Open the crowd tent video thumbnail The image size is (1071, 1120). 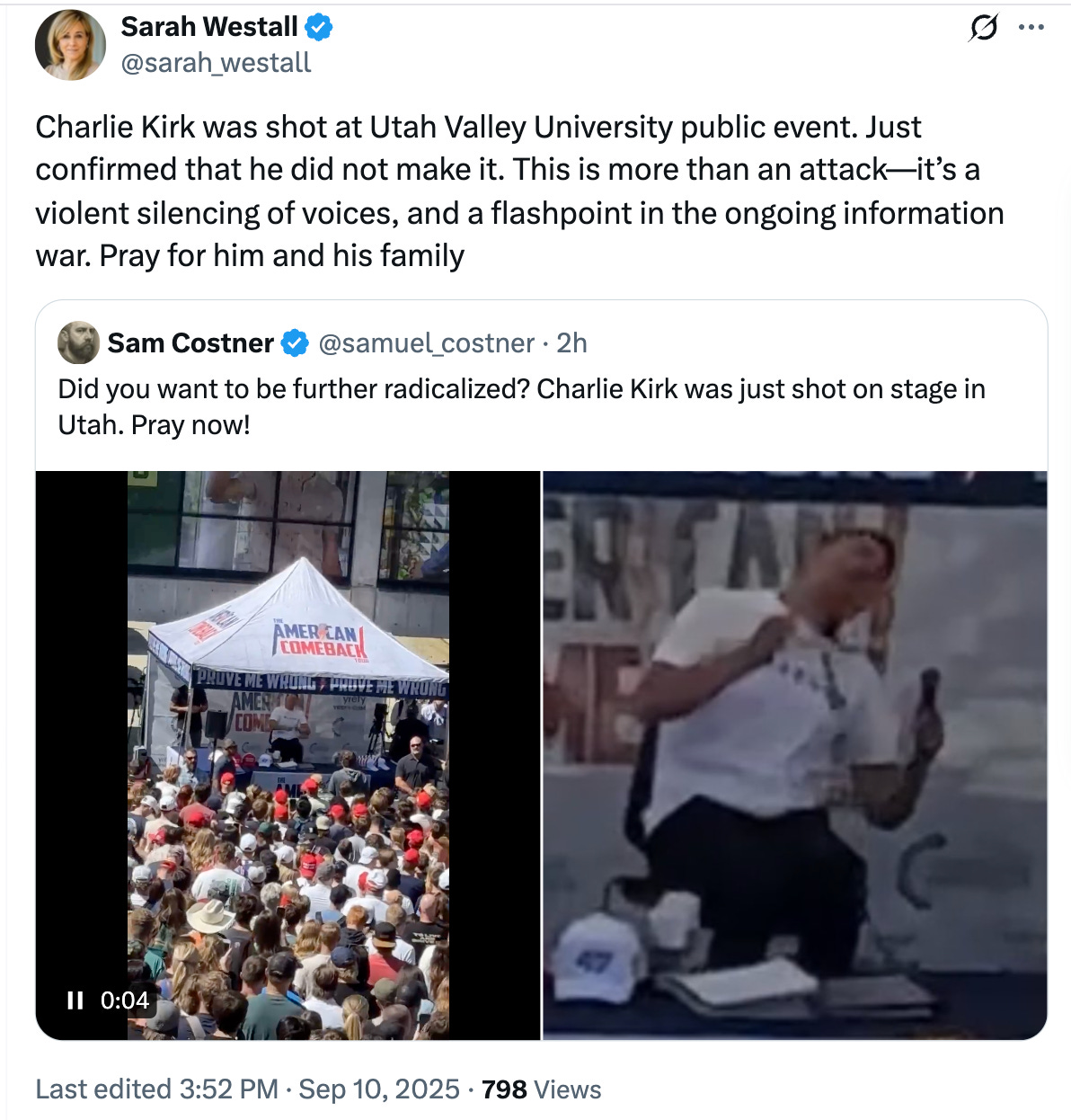[x=288, y=755]
